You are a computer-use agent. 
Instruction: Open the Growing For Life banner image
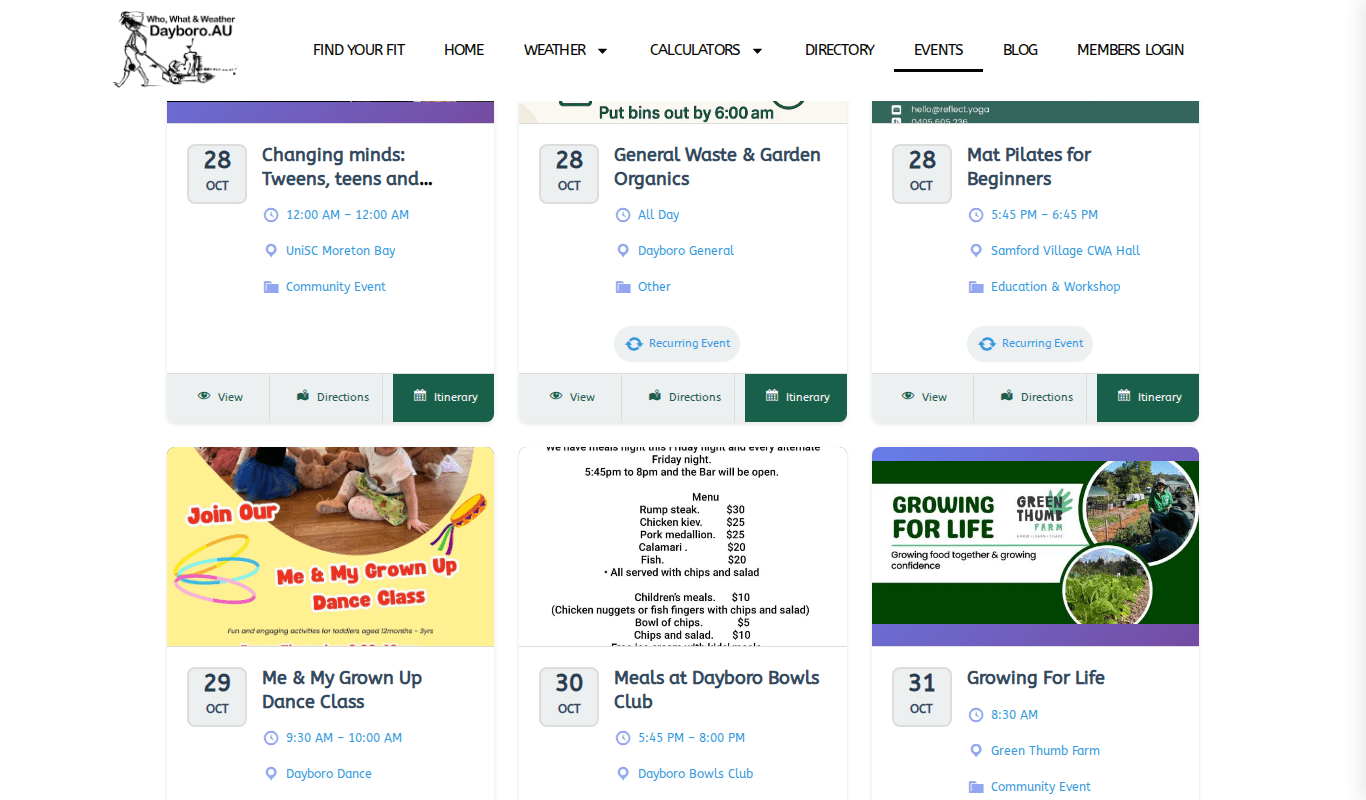(1035, 546)
